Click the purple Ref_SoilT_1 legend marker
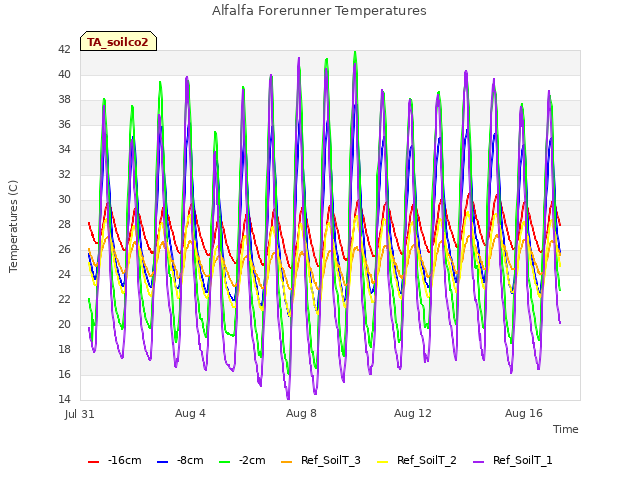The height and width of the screenshot is (480, 640). coord(478,462)
